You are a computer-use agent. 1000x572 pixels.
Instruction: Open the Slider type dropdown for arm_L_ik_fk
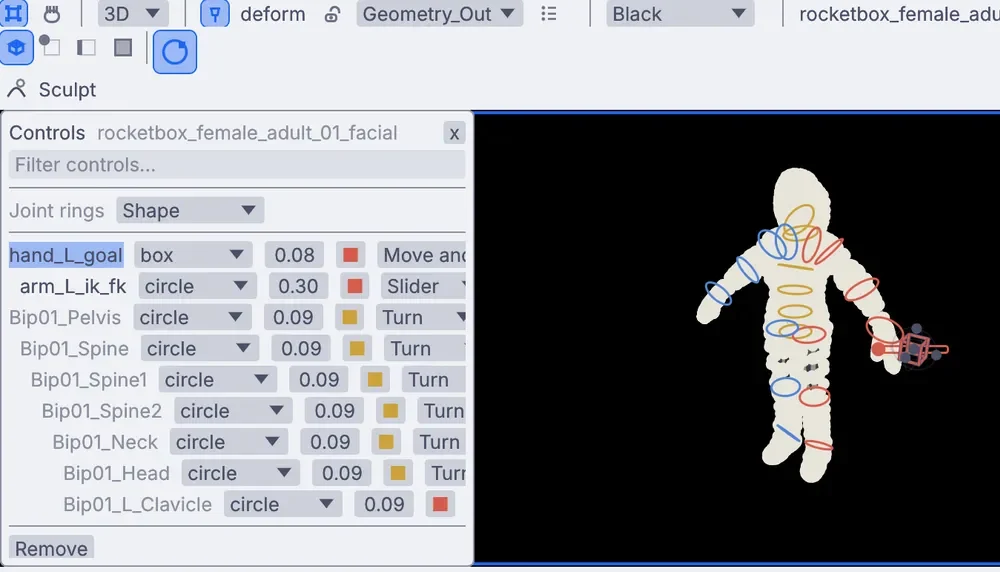pyautogui.click(x=423, y=286)
